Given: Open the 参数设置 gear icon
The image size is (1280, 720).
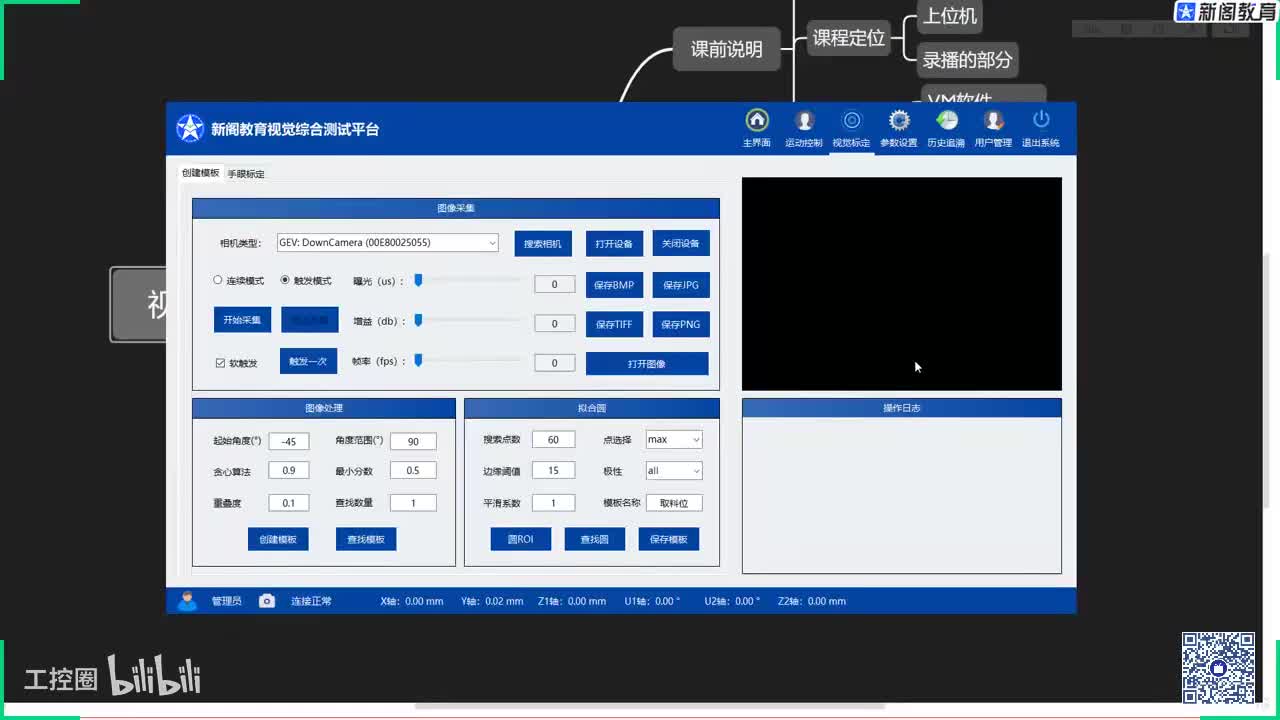Looking at the screenshot, I should coord(899,121).
